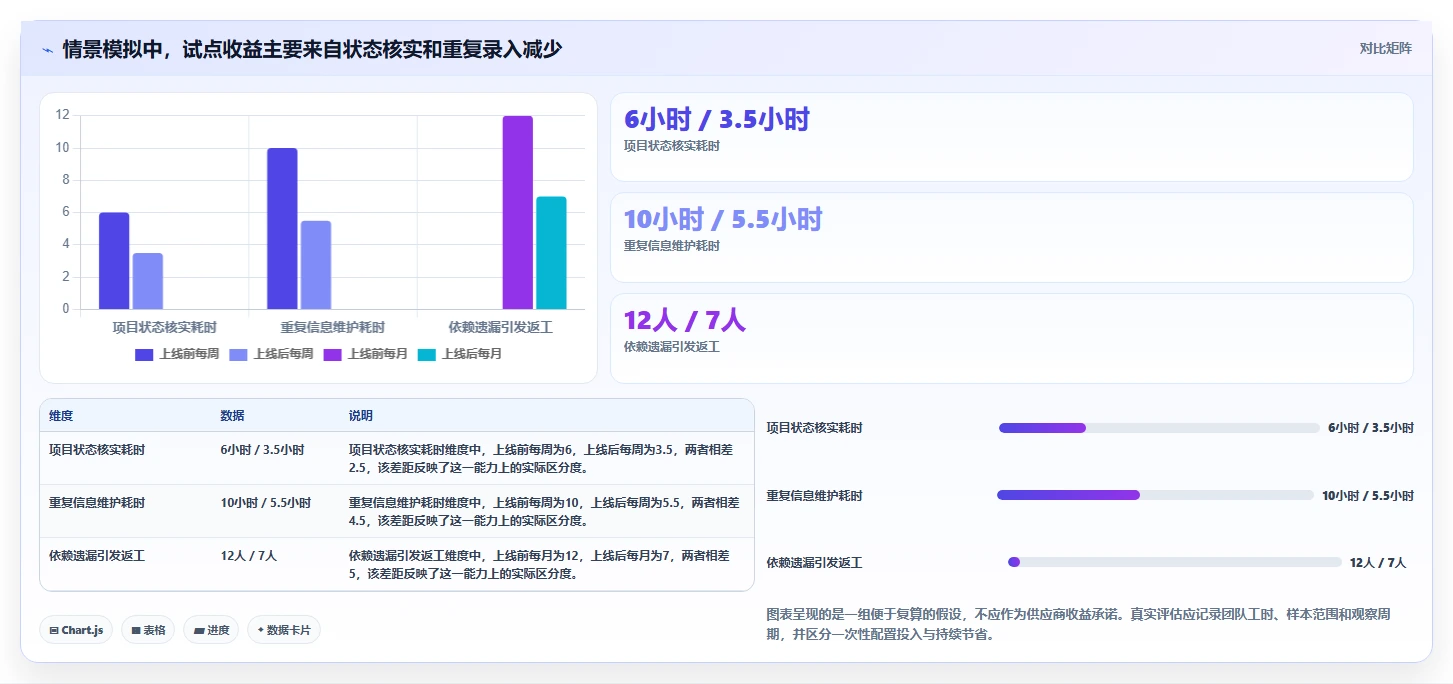1453x684 pixels.
Task: Toggle the 上线后每周 legend entry
Action: [x=271, y=354]
